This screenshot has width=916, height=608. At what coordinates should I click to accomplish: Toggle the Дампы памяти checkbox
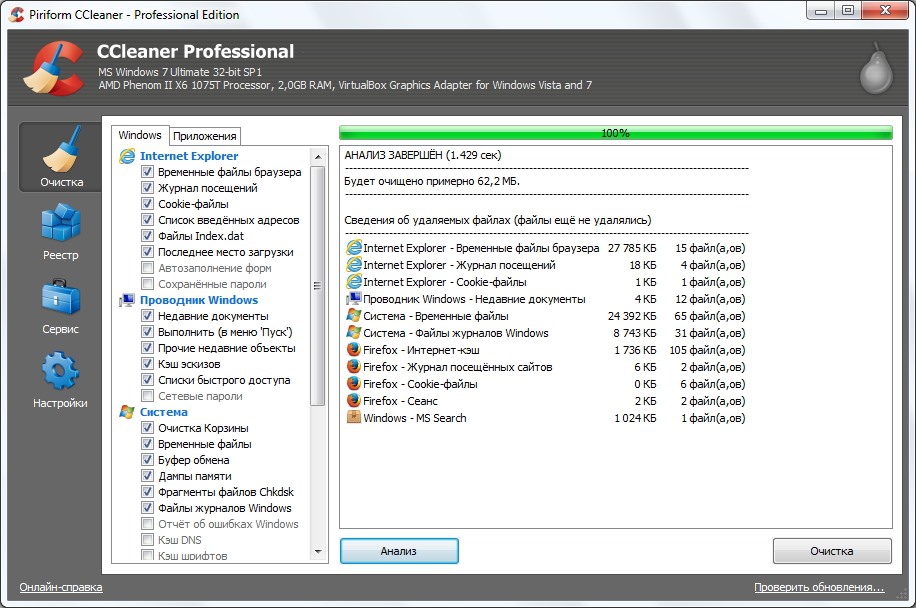tap(148, 475)
